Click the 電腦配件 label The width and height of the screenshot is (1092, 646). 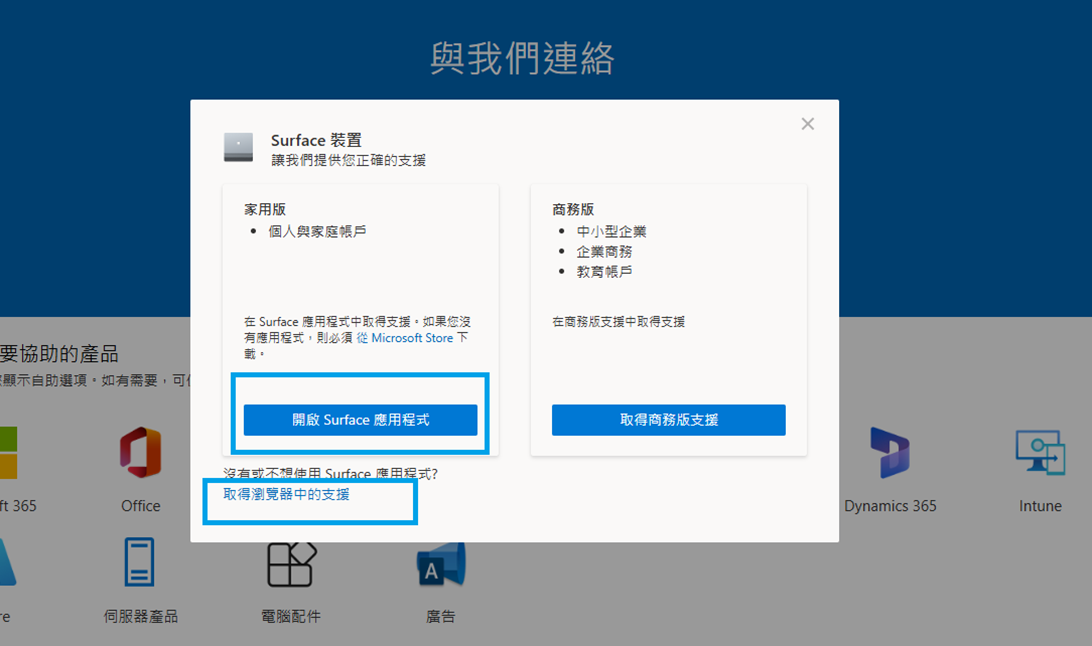click(291, 616)
